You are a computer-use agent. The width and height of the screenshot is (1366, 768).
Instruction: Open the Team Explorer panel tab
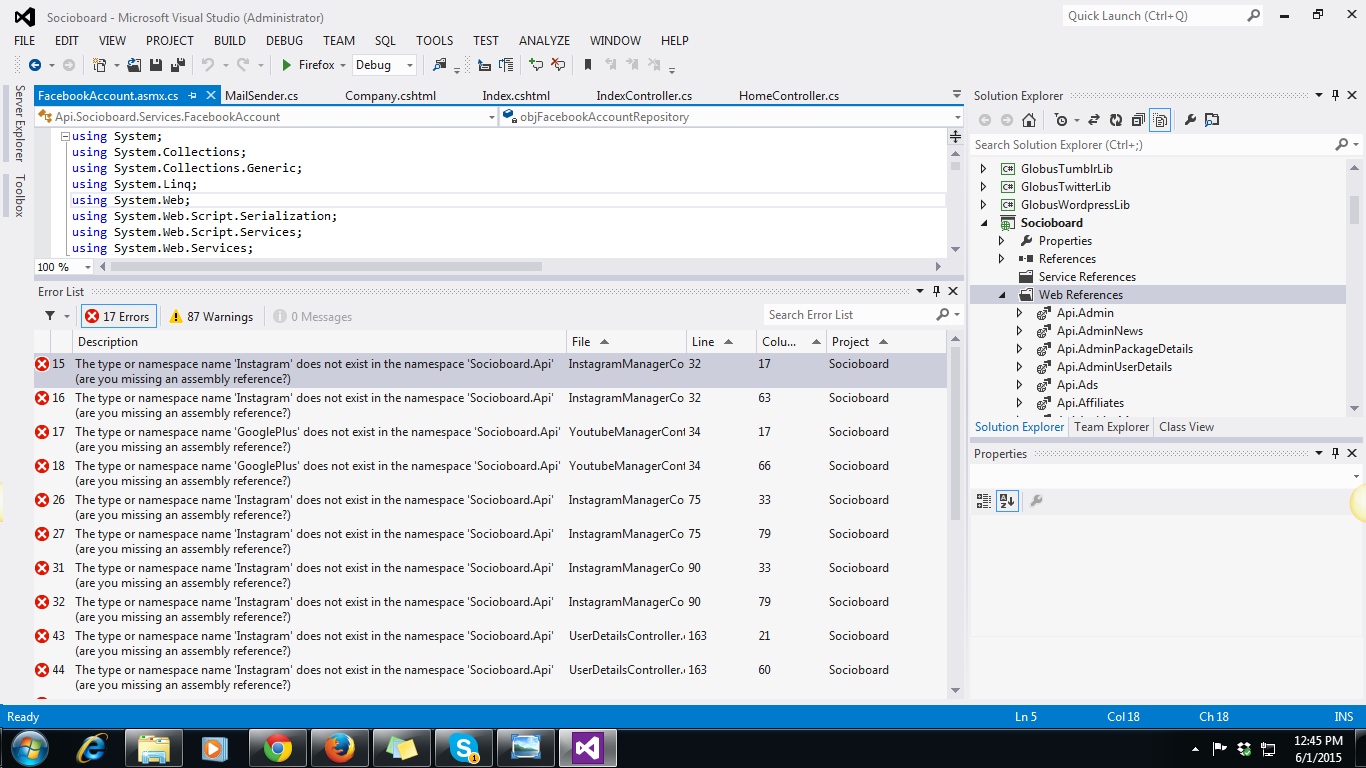click(1111, 427)
